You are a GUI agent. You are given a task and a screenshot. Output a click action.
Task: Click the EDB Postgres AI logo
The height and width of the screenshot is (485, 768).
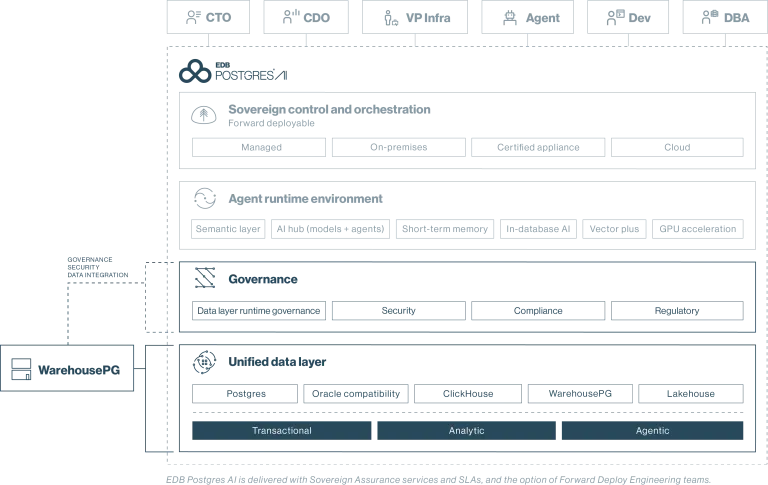pyautogui.click(x=233, y=72)
